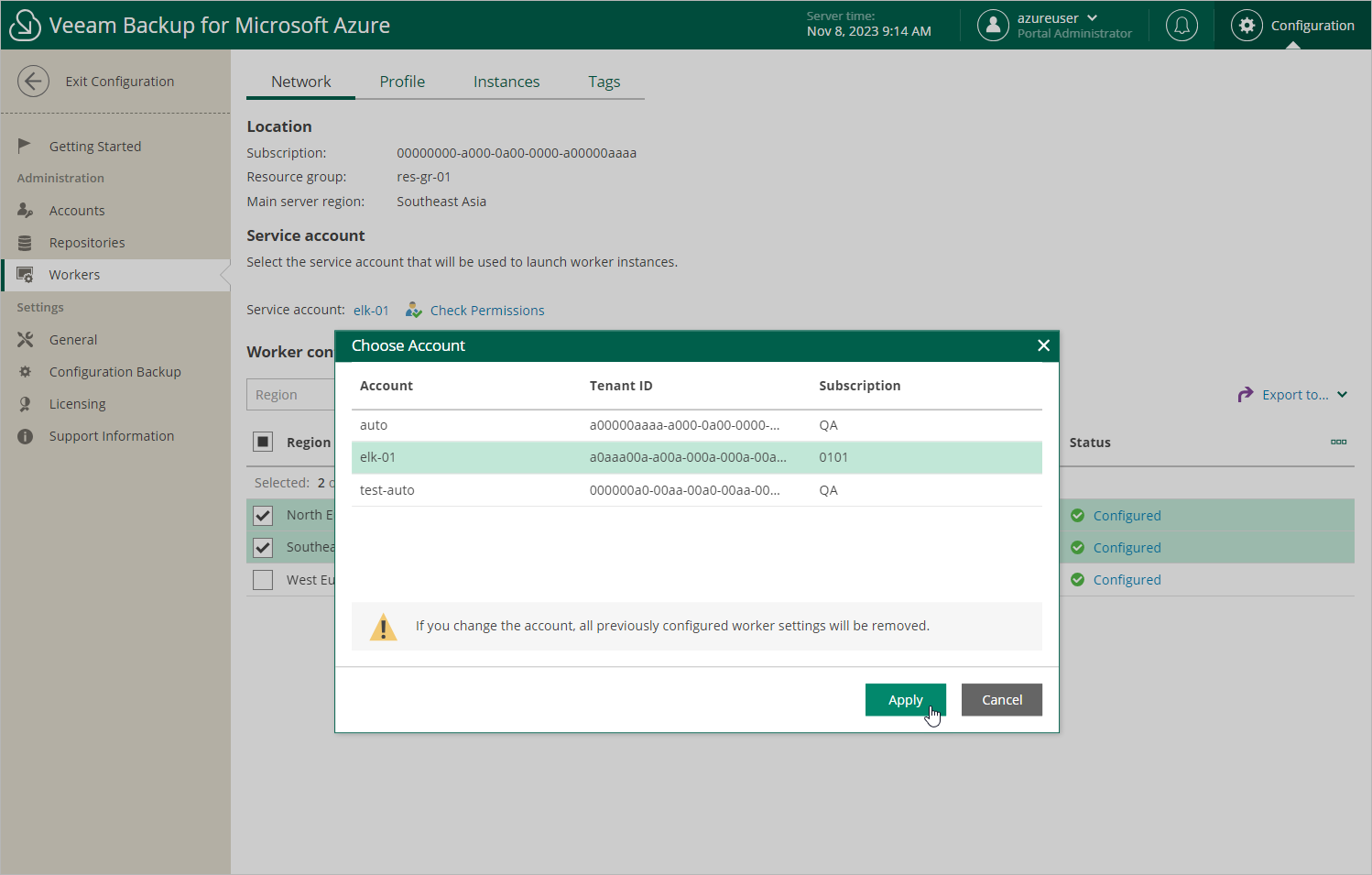Click Configured status in West Europe row
This screenshot has height=875, width=1372.
[x=1127, y=580]
